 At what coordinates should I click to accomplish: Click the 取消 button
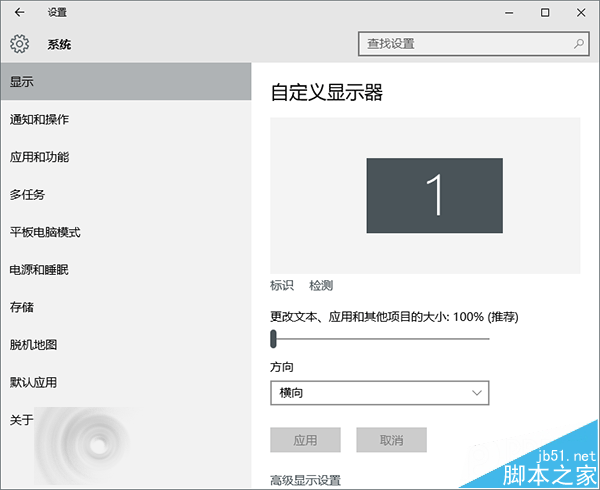(391, 440)
